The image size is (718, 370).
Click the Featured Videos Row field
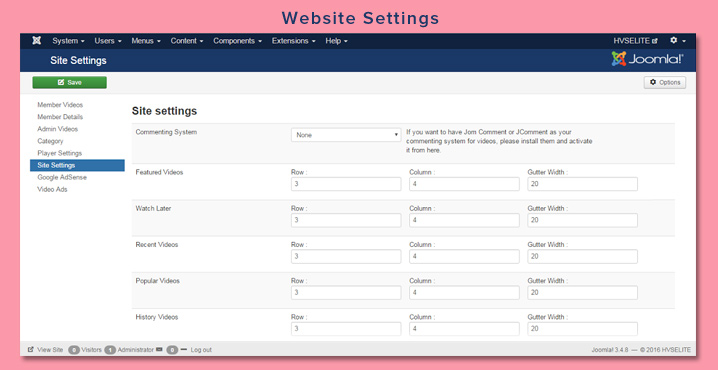[x=346, y=184]
